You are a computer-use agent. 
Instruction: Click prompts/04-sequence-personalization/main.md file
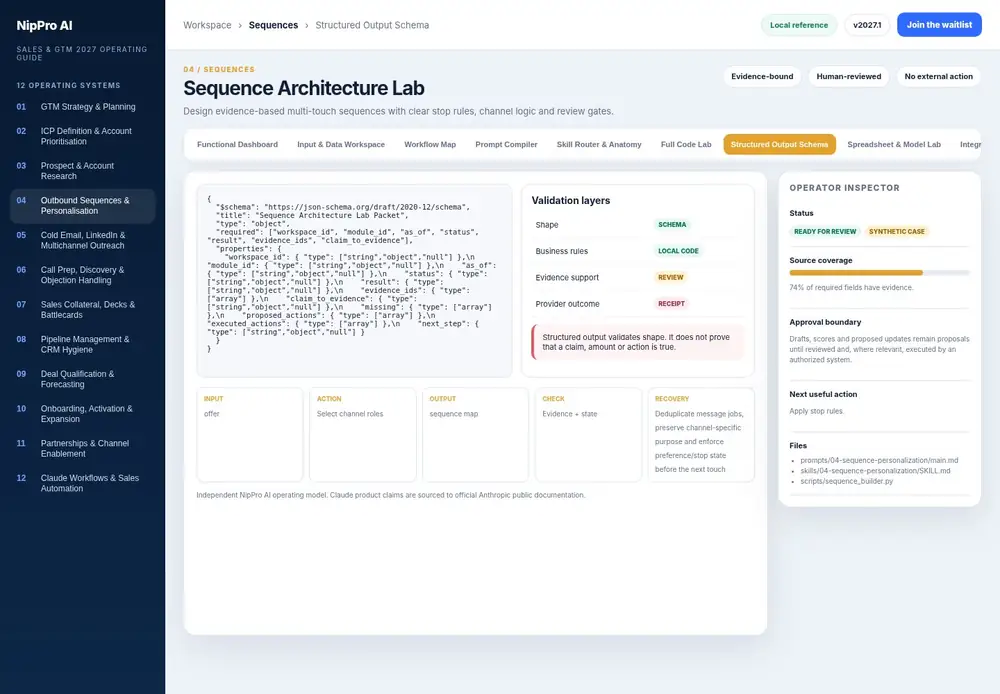coord(879,461)
